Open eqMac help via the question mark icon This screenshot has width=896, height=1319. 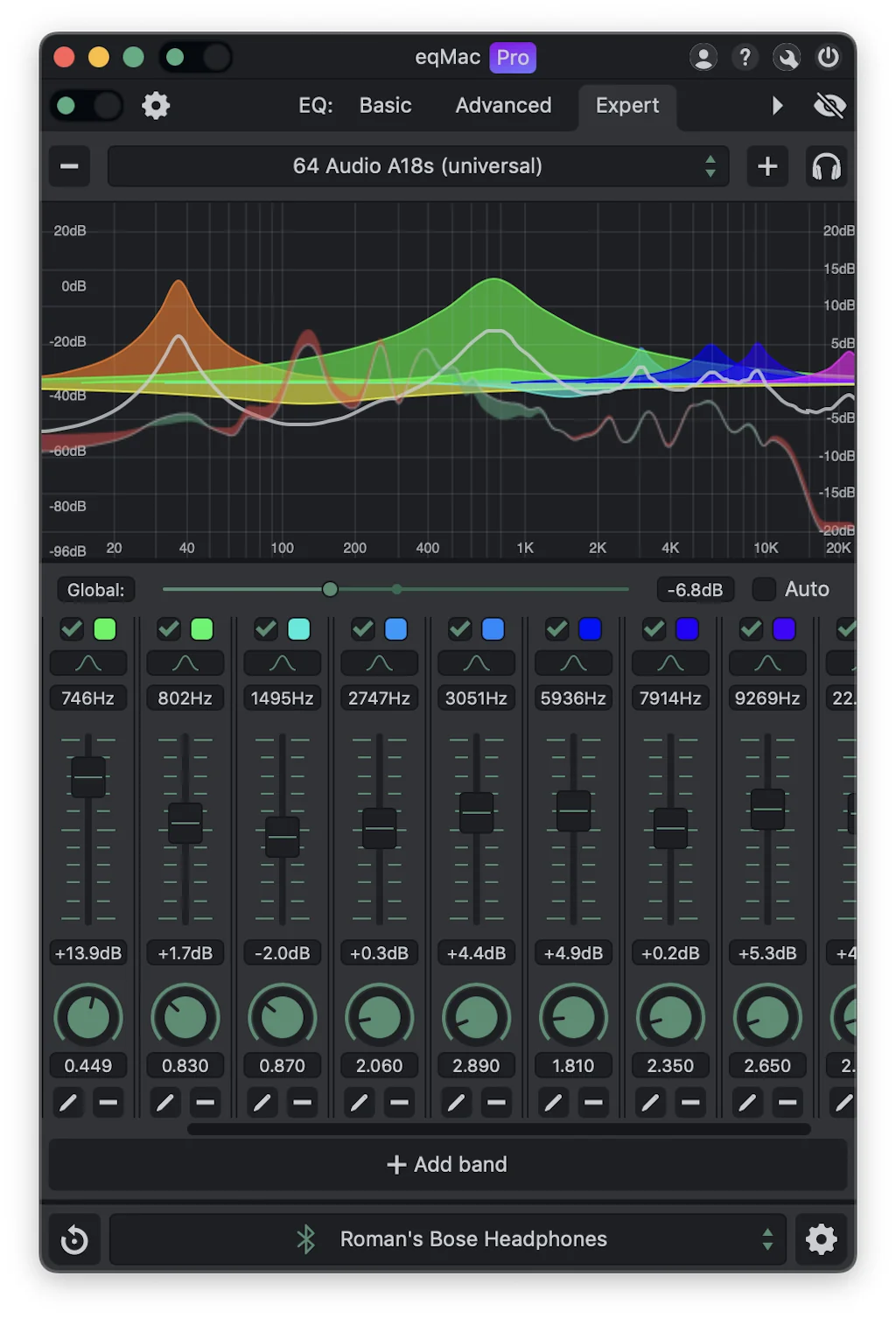coord(745,57)
